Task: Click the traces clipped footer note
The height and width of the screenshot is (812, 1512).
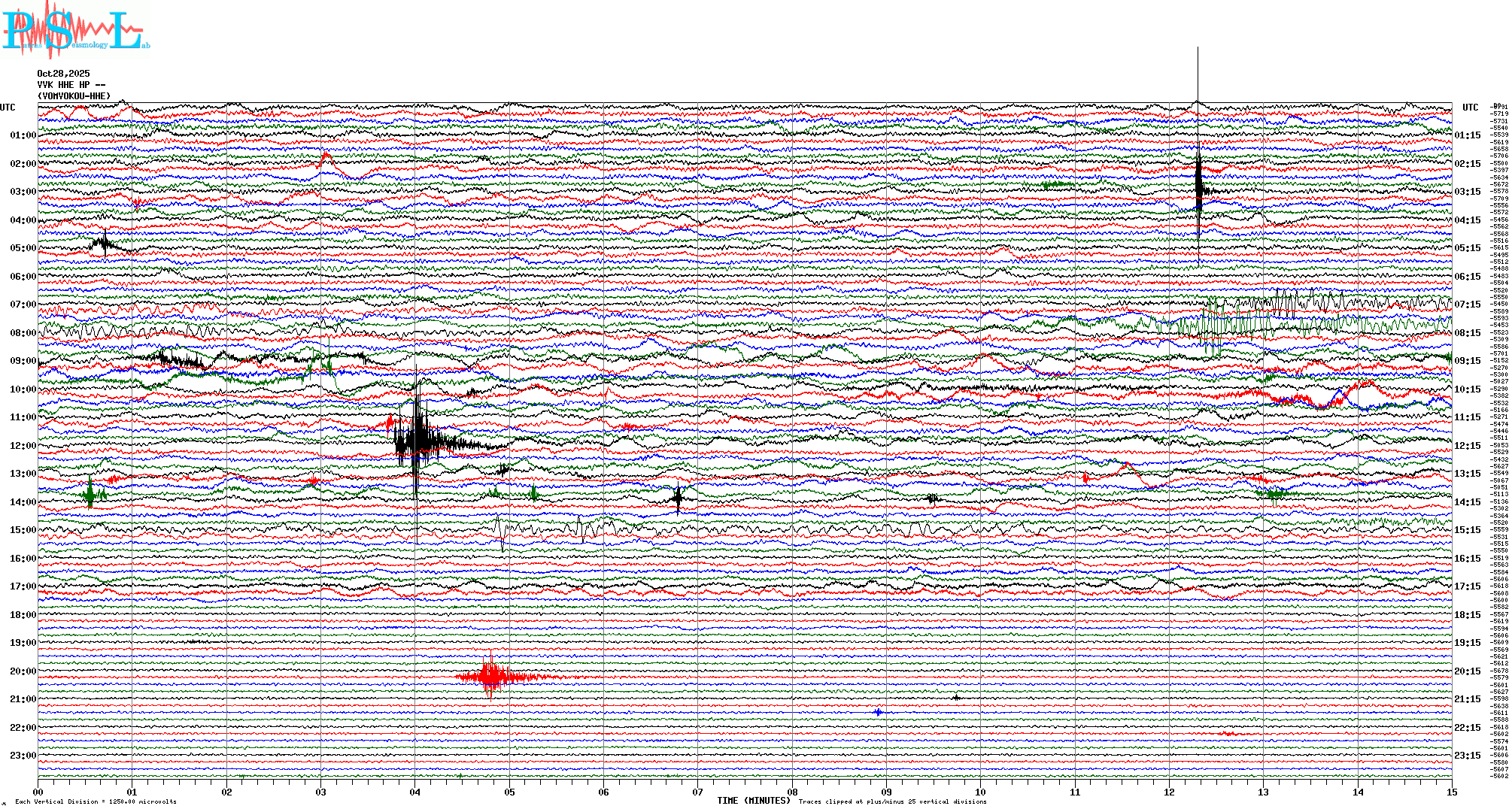Action: click(892, 801)
